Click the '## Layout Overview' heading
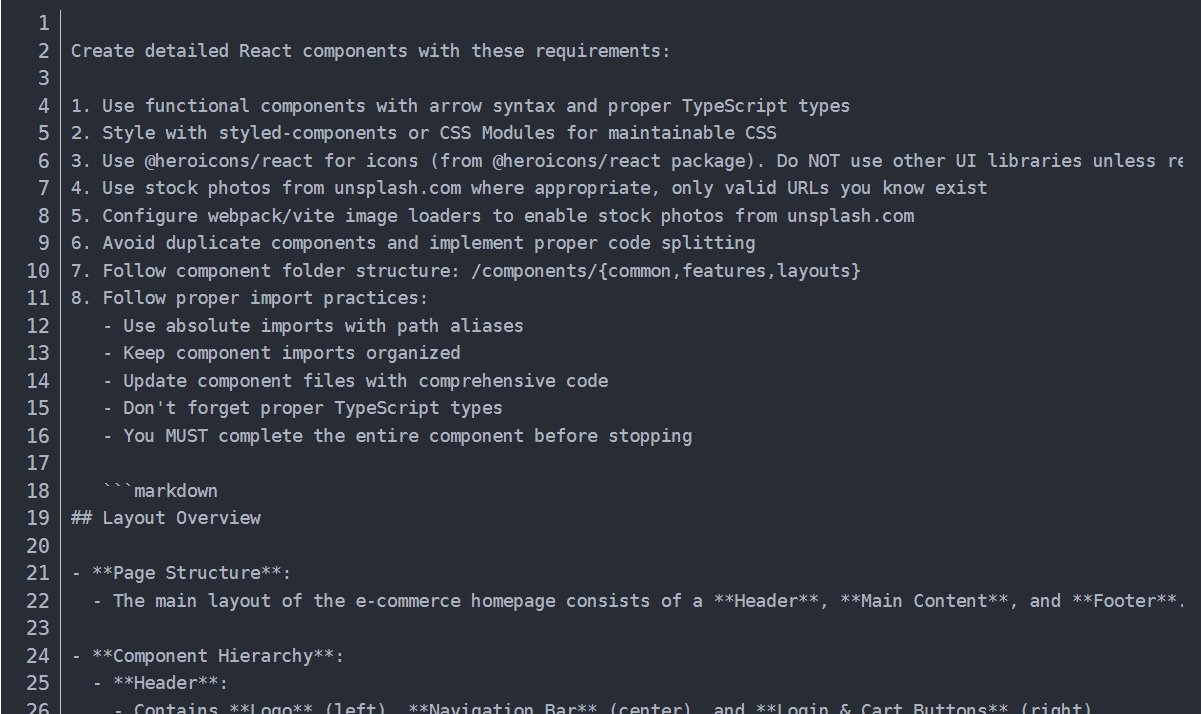This screenshot has height=714, width=1201. point(166,518)
